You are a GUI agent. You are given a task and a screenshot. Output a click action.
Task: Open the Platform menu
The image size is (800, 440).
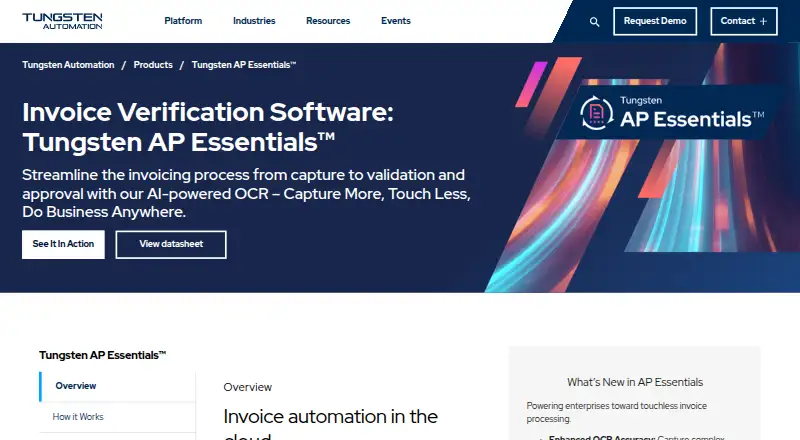click(x=183, y=21)
